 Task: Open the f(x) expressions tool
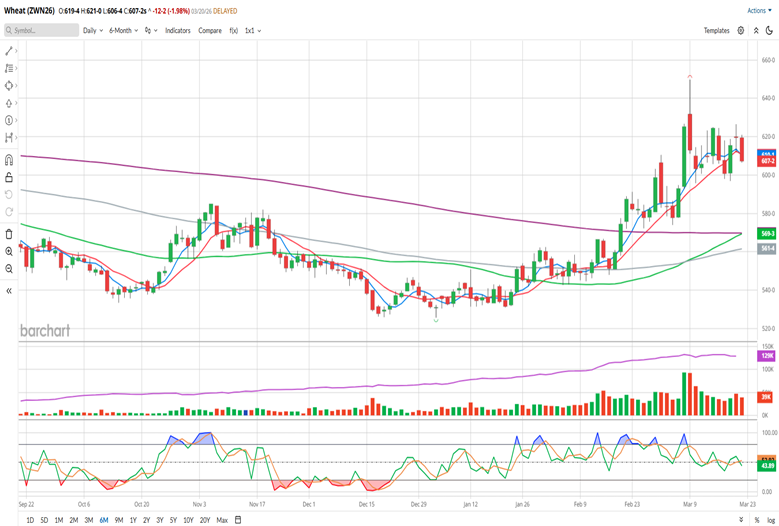click(x=234, y=30)
